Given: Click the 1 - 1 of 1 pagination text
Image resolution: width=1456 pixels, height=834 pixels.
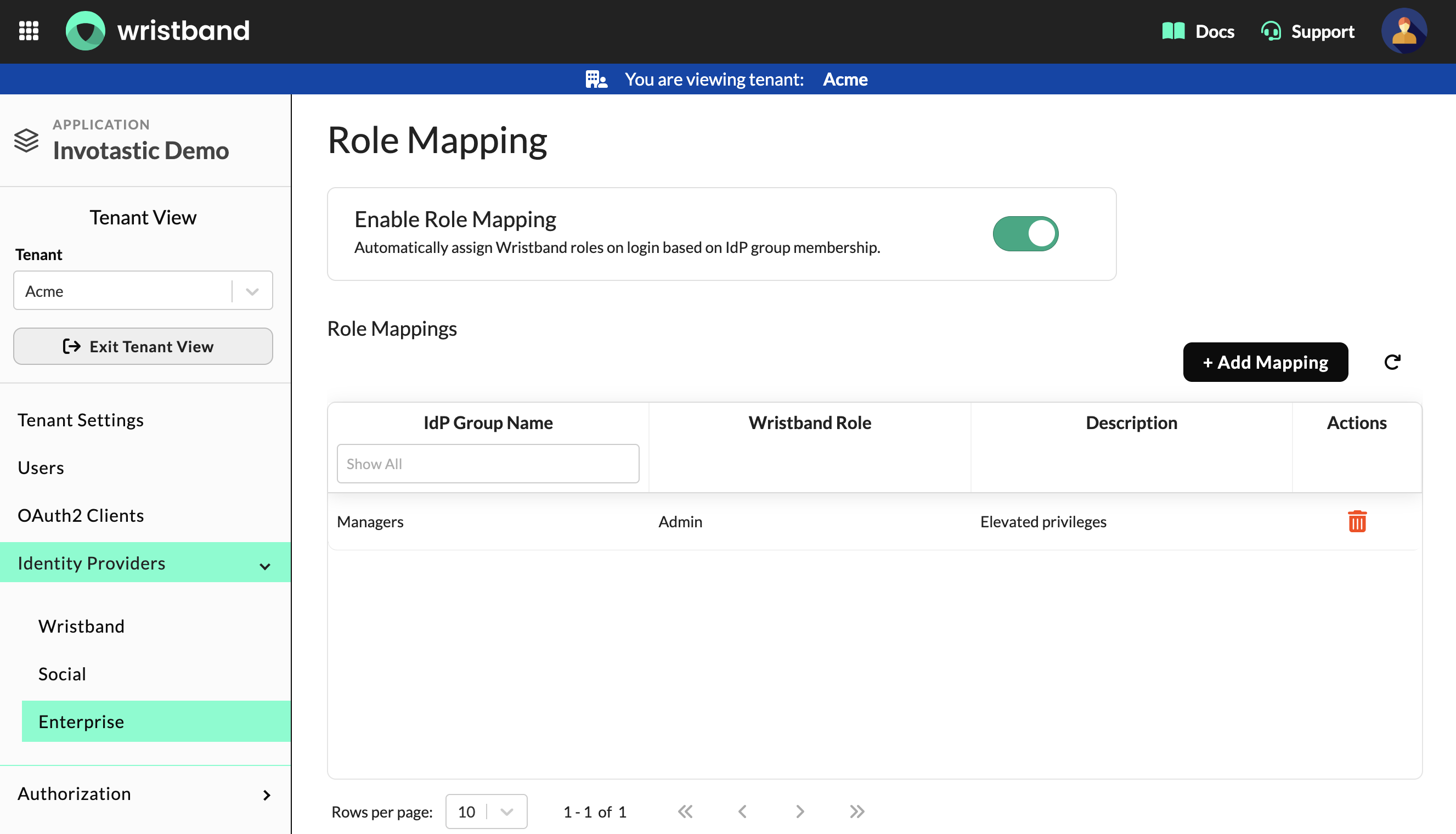Looking at the screenshot, I should click(595, 812).
